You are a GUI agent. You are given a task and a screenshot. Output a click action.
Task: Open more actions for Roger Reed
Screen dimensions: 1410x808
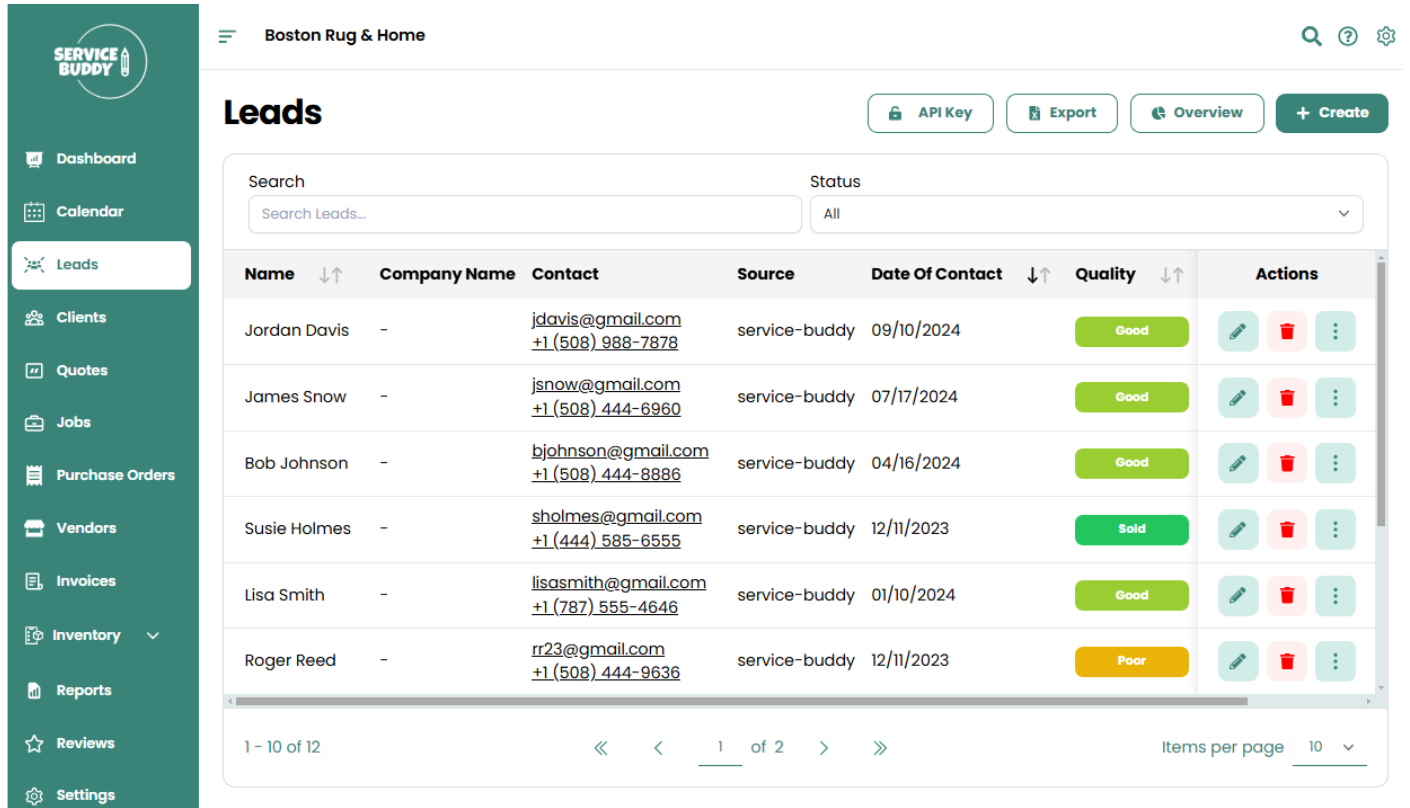pyautogui.click(x=1335, y=661)
